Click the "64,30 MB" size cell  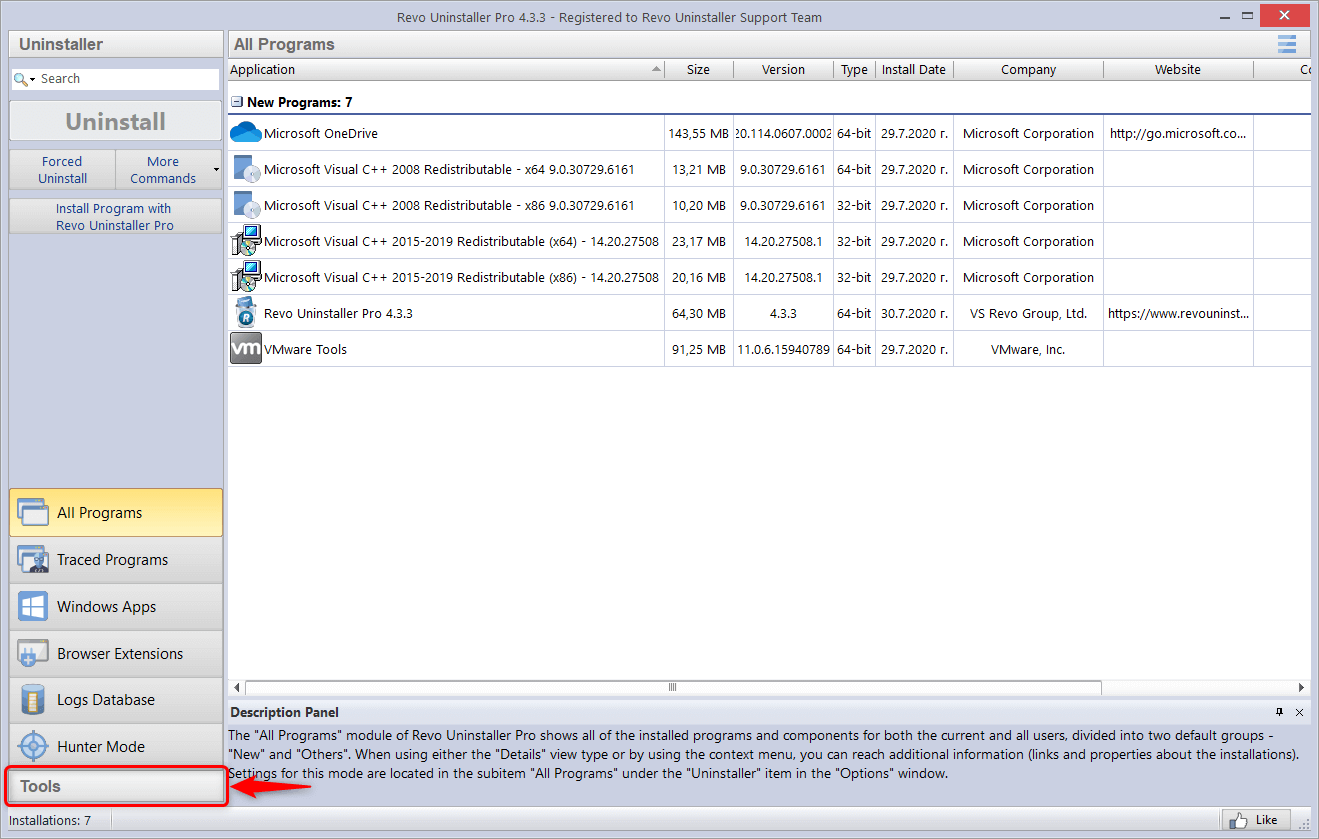point(698,313)
